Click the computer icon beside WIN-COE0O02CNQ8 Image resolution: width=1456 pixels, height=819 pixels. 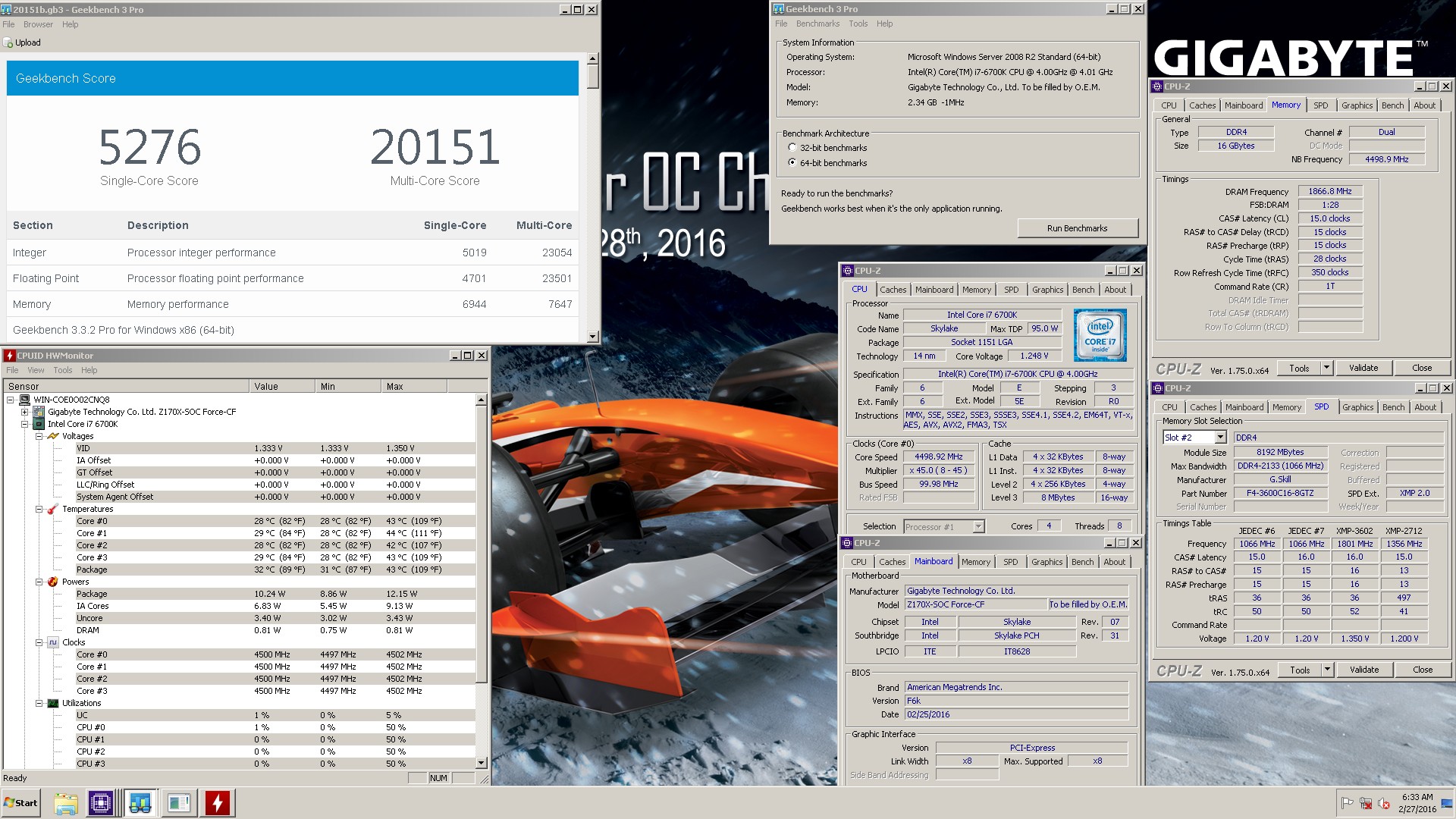click(24, 400)
